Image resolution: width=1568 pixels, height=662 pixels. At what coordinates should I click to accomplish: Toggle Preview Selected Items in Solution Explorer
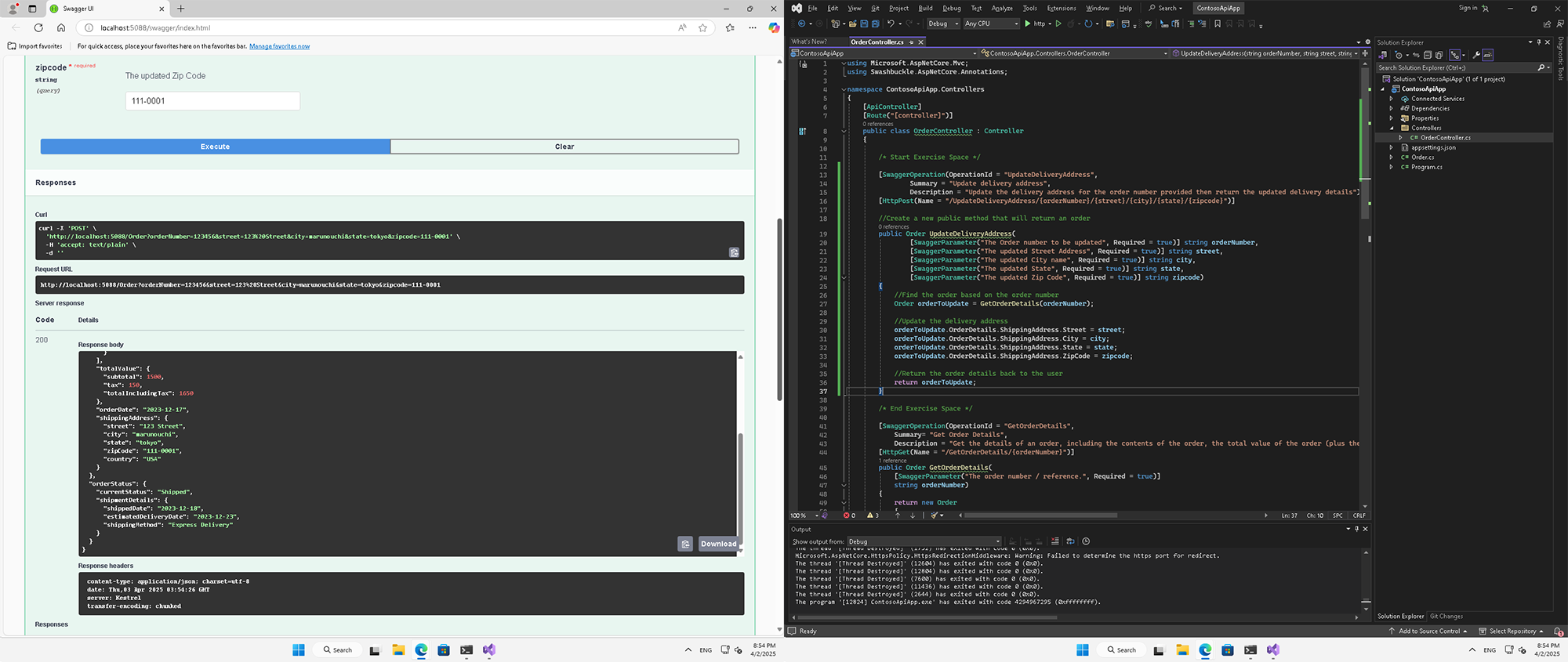click(1488, 55)
